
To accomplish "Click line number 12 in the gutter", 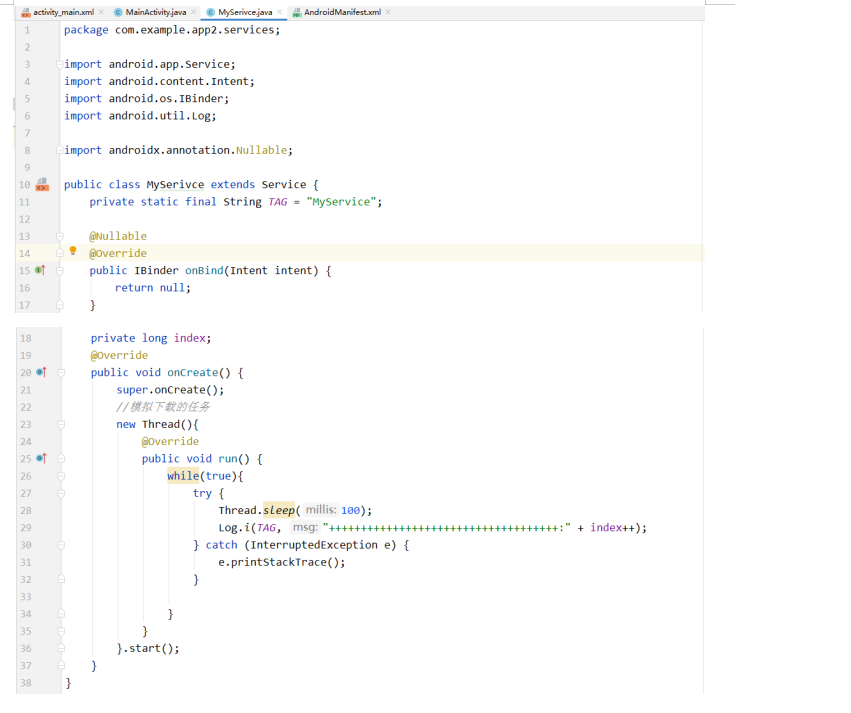I will 24,219.
